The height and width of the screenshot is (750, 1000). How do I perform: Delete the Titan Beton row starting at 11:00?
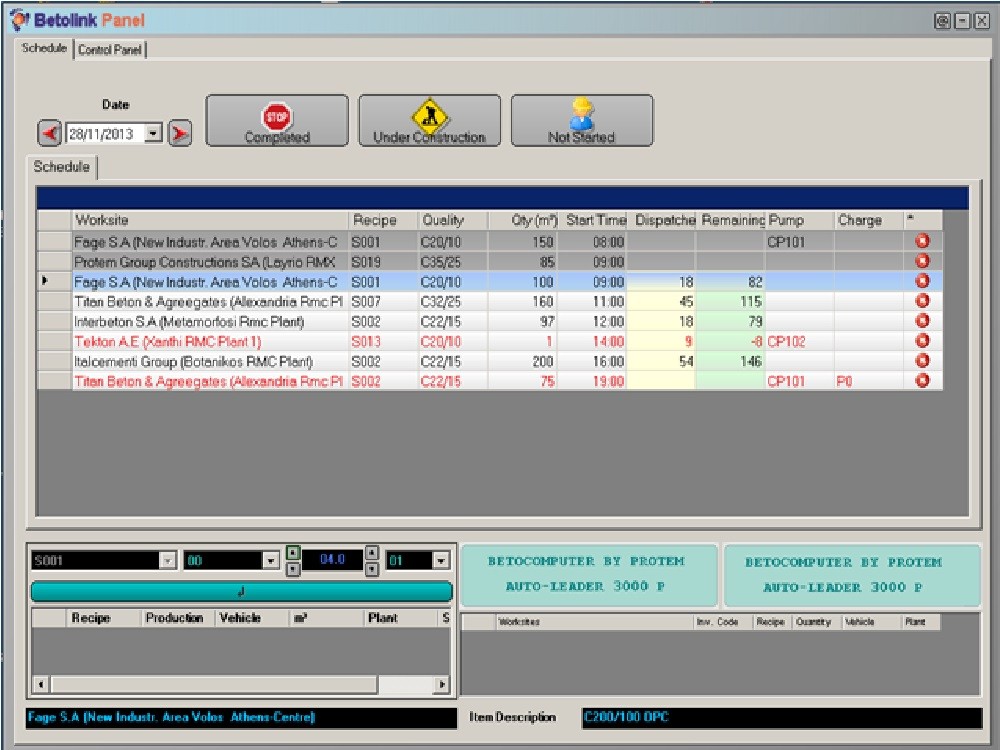[922, 300]
